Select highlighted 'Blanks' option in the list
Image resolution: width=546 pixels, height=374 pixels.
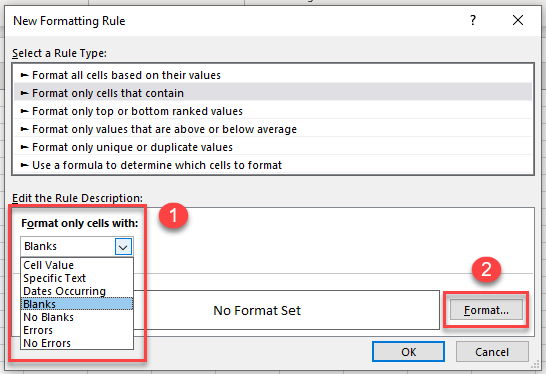[77, 304]
